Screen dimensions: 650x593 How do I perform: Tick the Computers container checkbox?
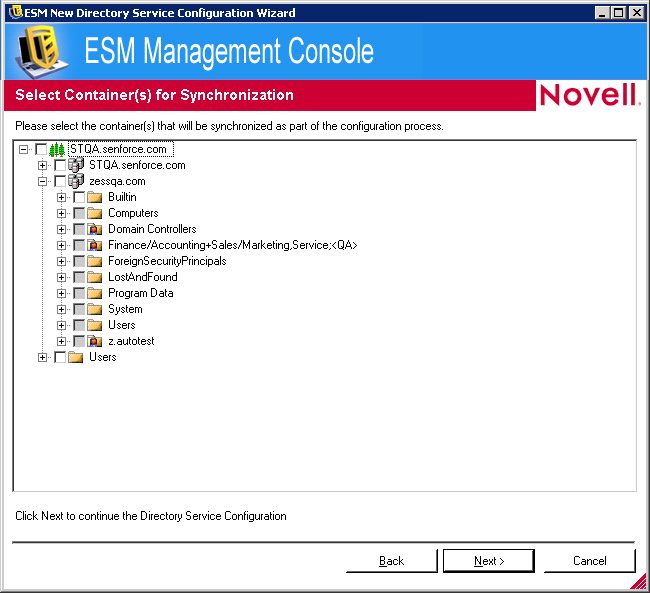[x=79, y=213]
